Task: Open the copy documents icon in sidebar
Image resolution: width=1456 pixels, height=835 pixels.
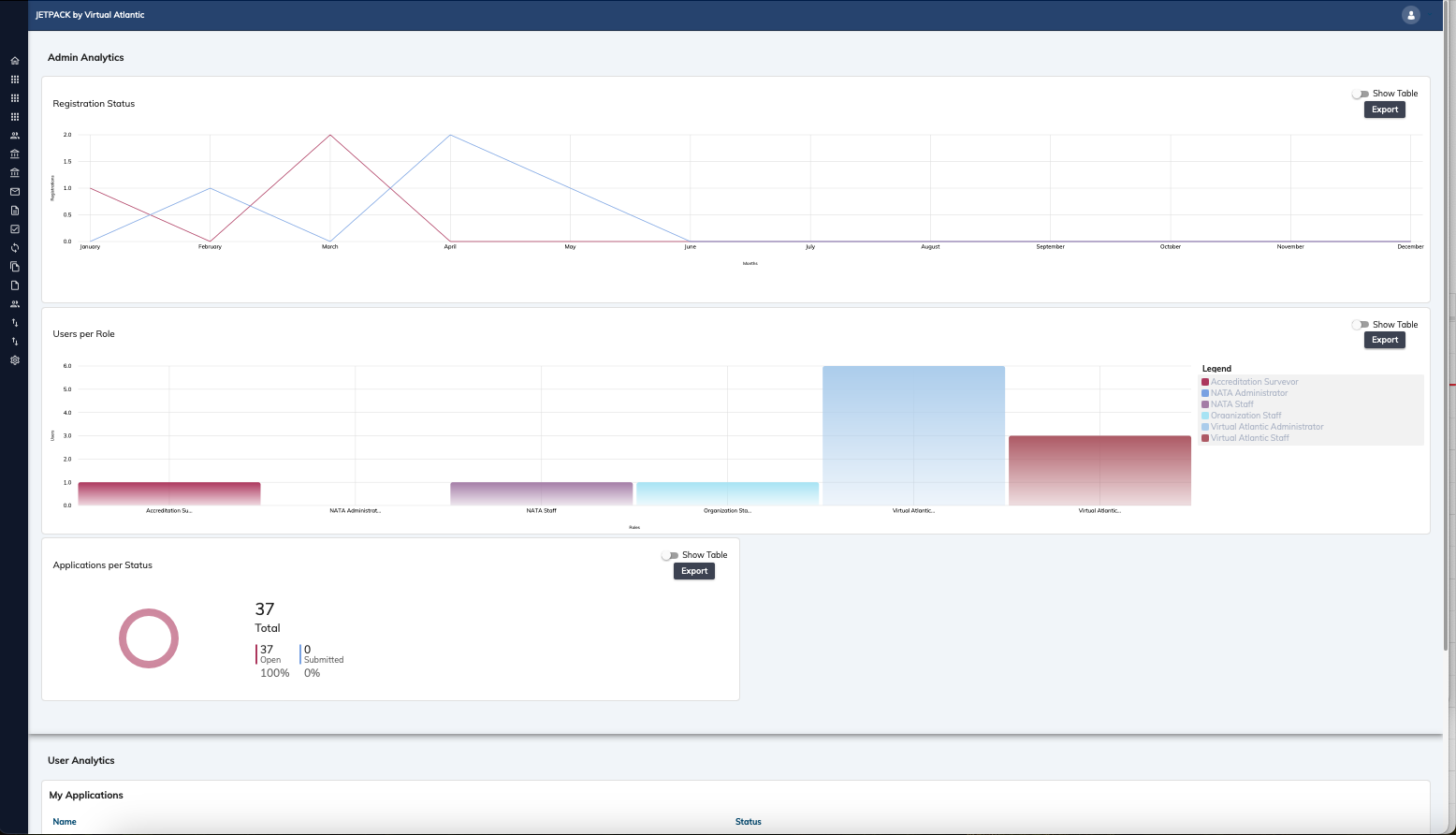Action: click(x=15, y=267)
